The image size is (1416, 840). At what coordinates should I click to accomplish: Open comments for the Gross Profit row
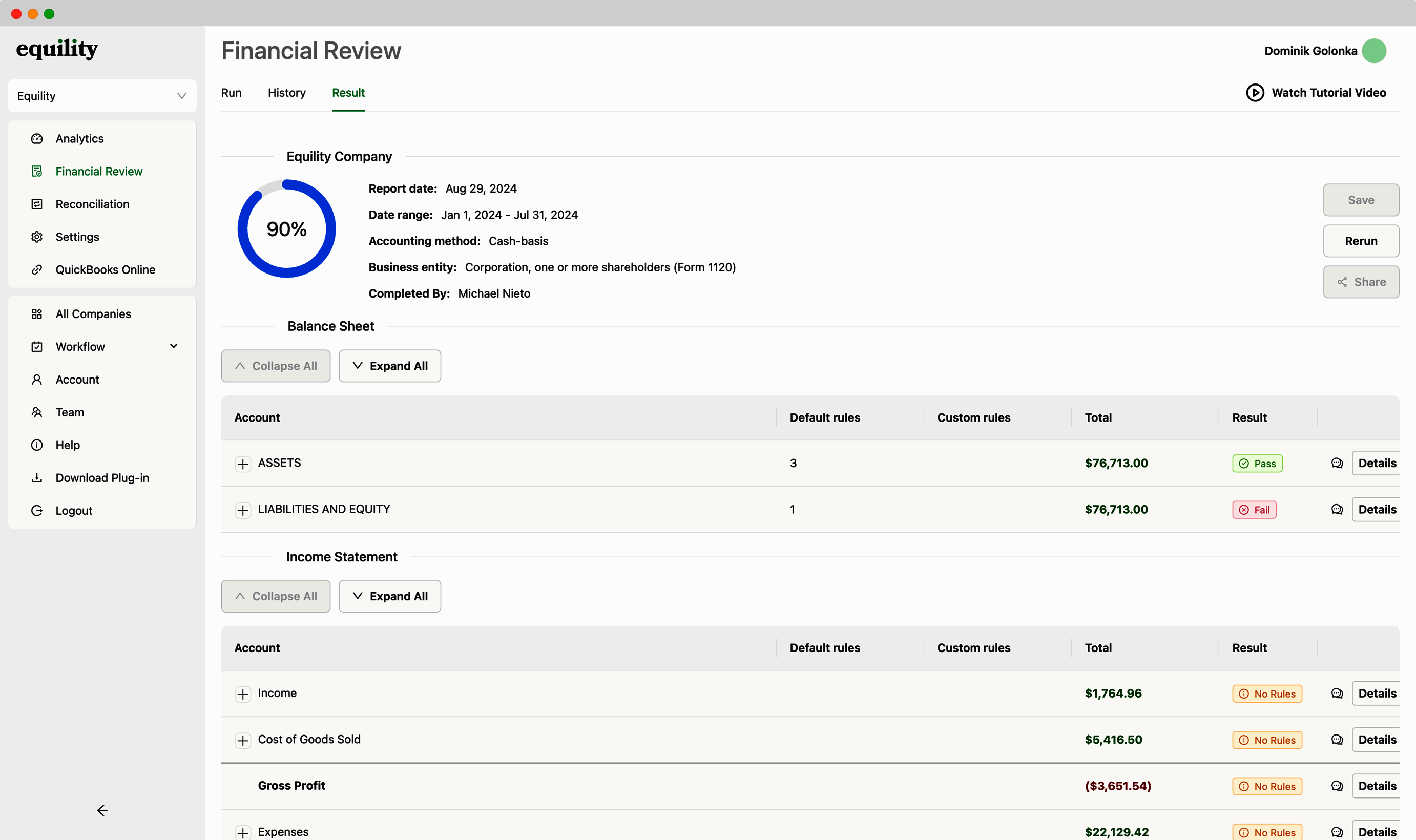[x=1337, y=786]
